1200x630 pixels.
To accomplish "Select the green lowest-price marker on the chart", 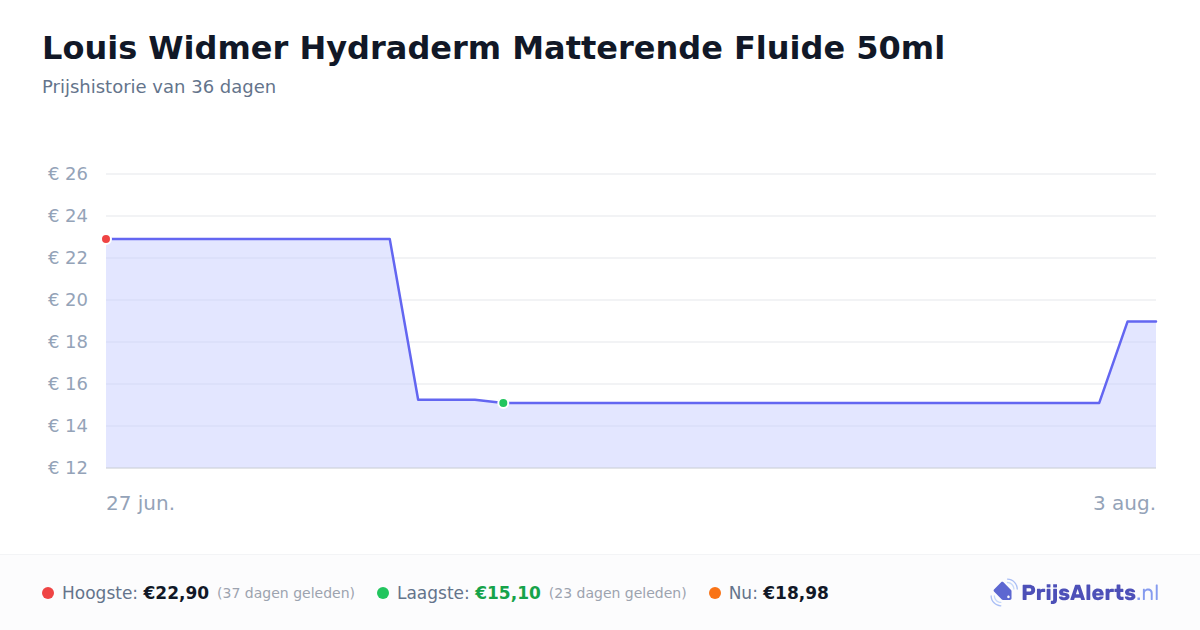I will (503, 403).
